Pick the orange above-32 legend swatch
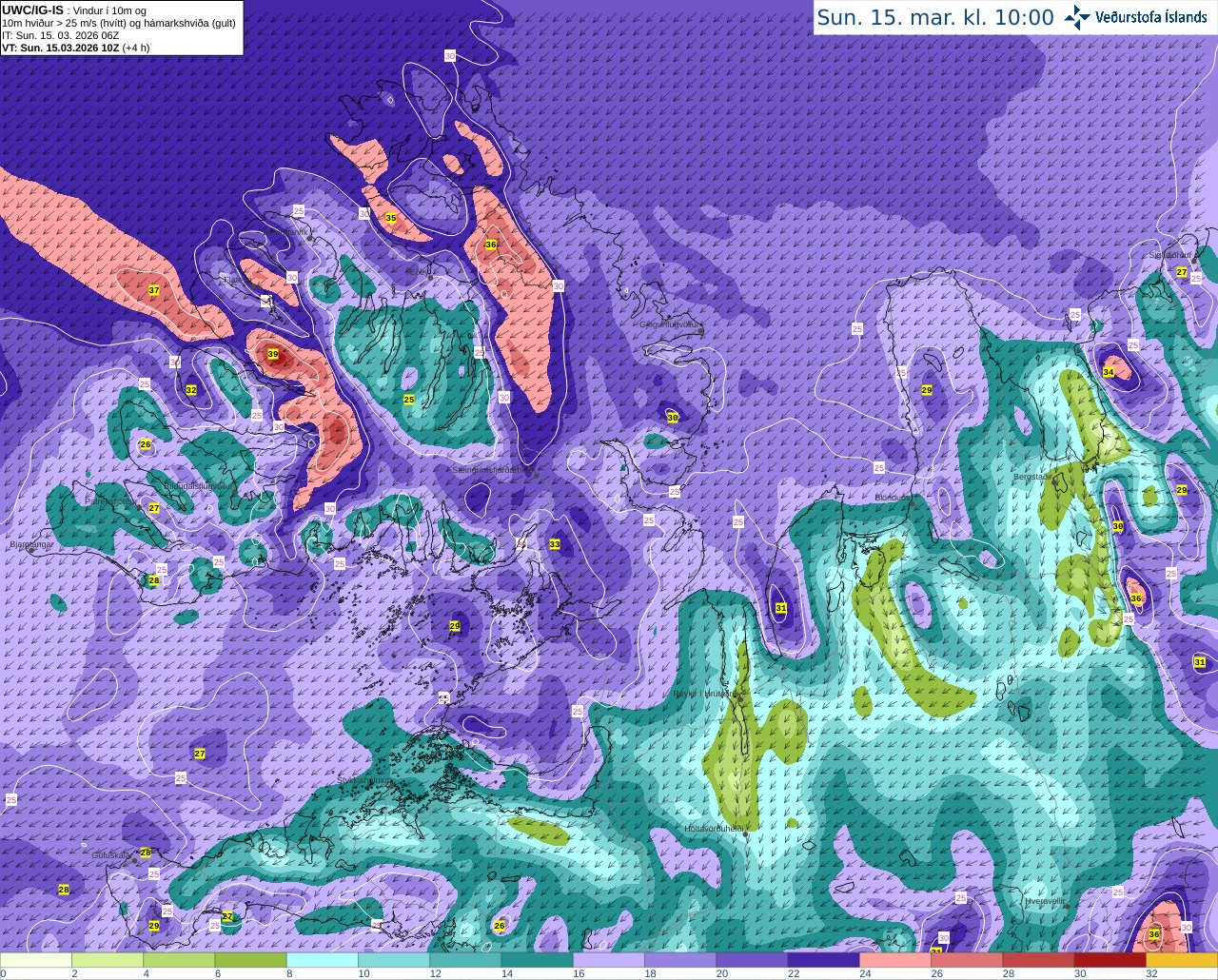The width and height of the screenshot is (1218, 980). (x=1181, y=960)
